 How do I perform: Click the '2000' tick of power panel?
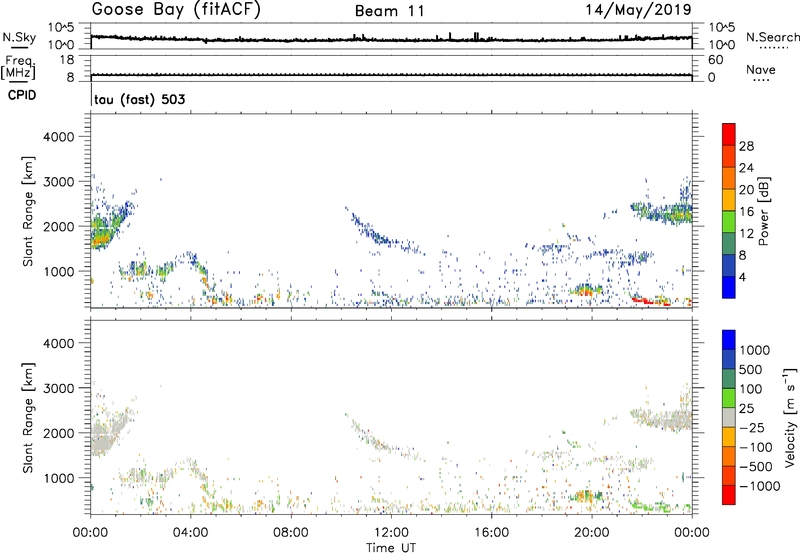coord(59,226)
